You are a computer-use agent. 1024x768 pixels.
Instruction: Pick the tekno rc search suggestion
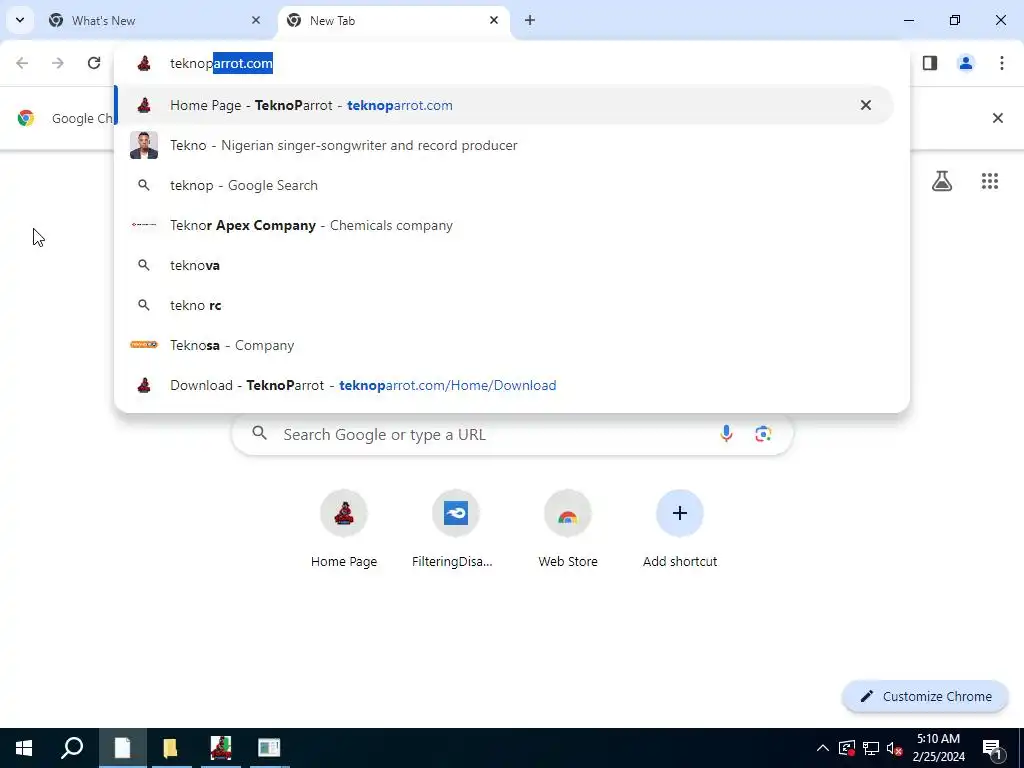point(504,305)
